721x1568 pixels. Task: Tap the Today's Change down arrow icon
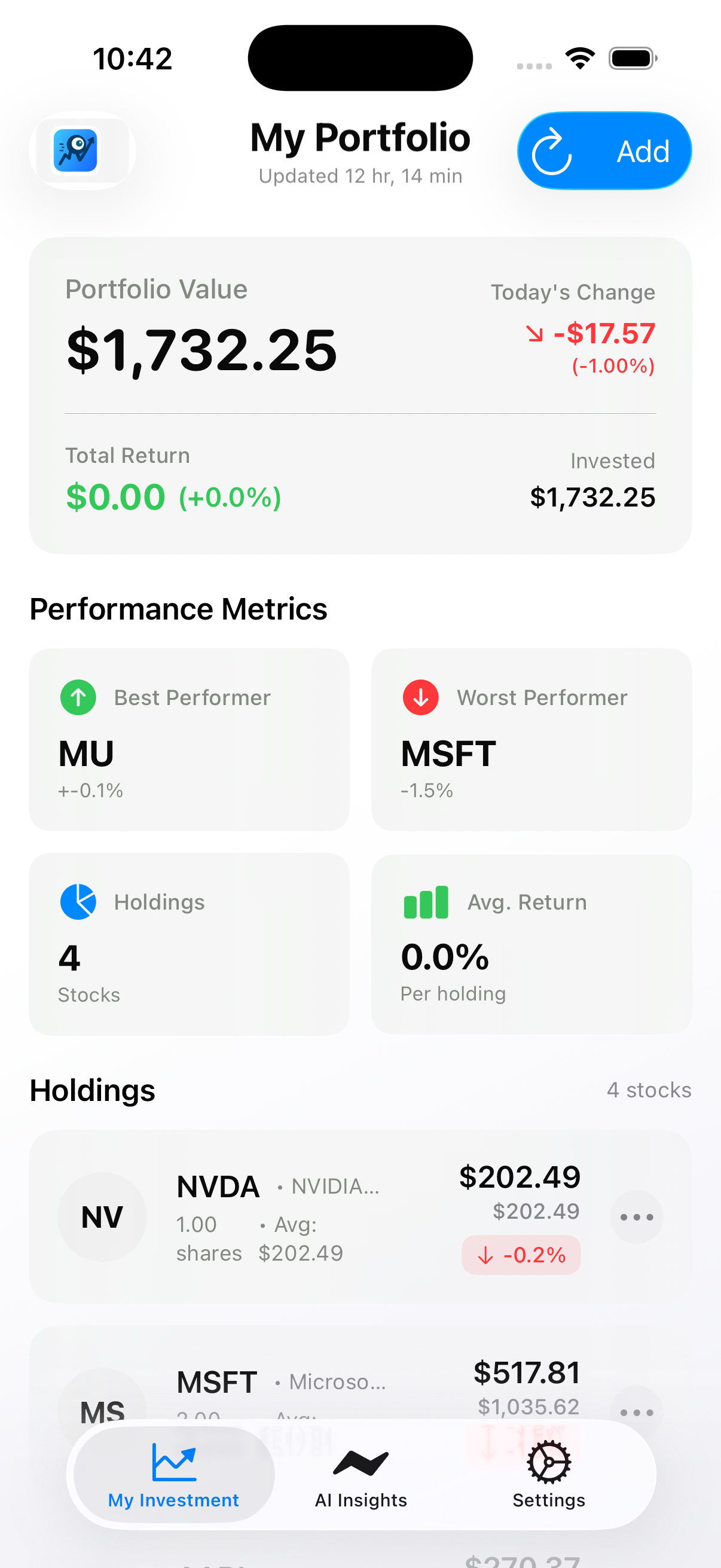coord(535,334)
